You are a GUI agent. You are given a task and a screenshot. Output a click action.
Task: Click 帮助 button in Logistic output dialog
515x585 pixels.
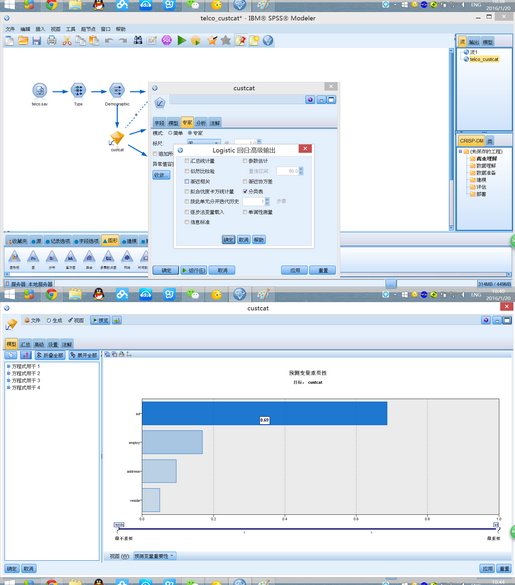(x=259, y=240)
